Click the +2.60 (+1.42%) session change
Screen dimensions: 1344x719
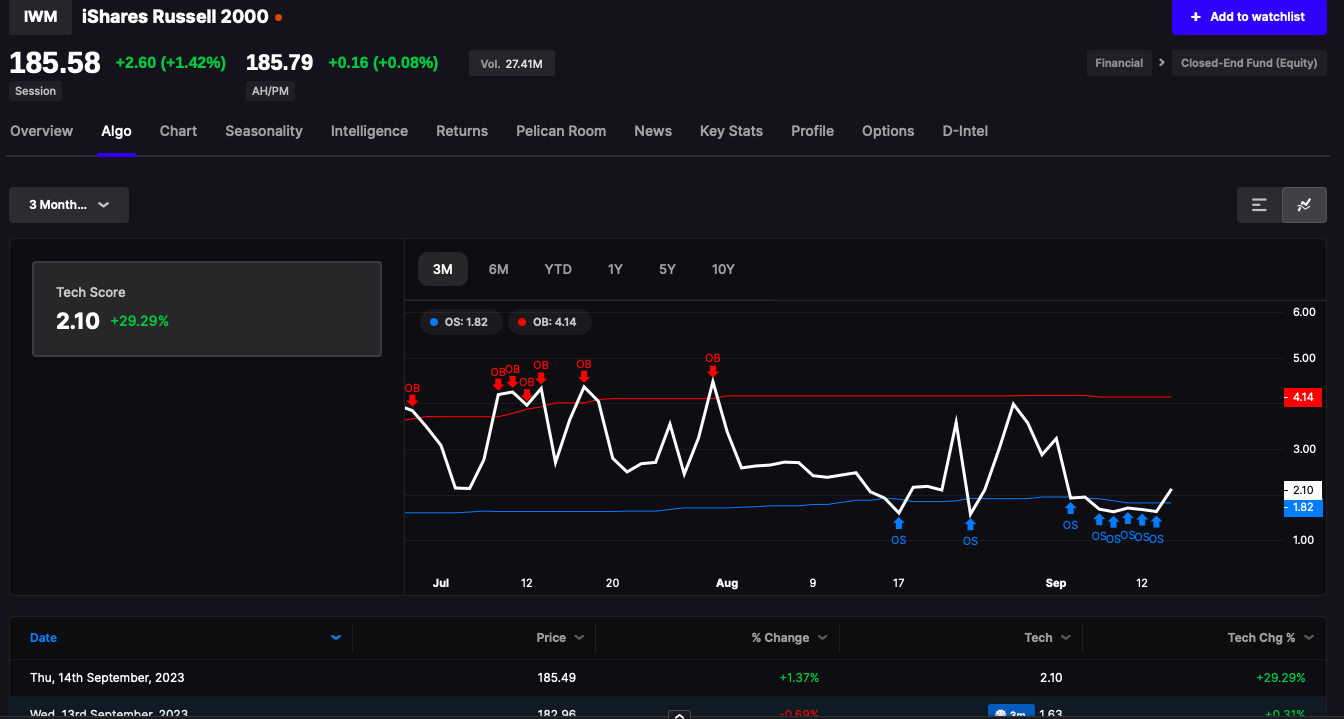pyautogui.click(x=171, y=63)
